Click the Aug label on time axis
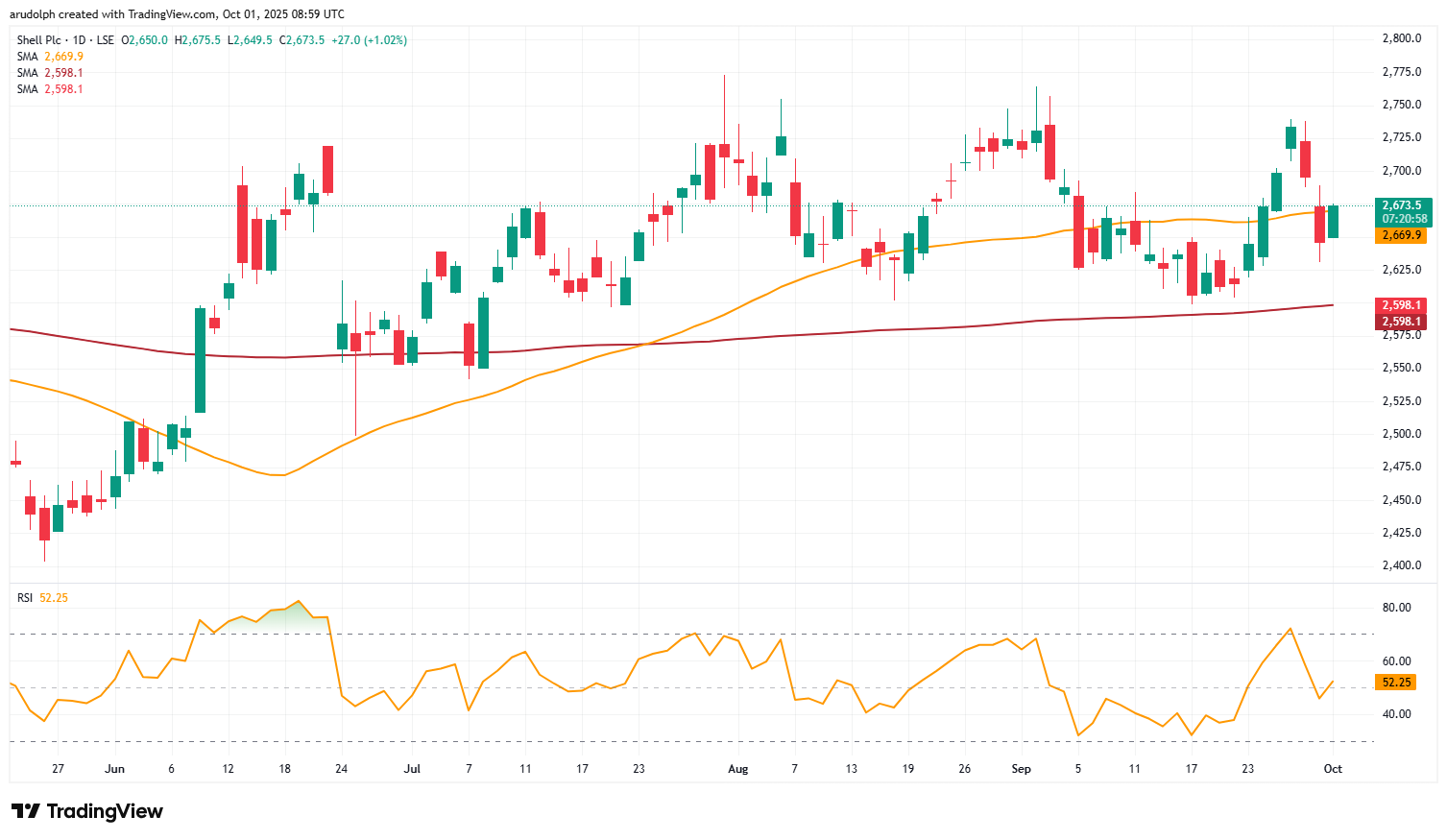The image size is (1447, 840). tap(737, 769)
